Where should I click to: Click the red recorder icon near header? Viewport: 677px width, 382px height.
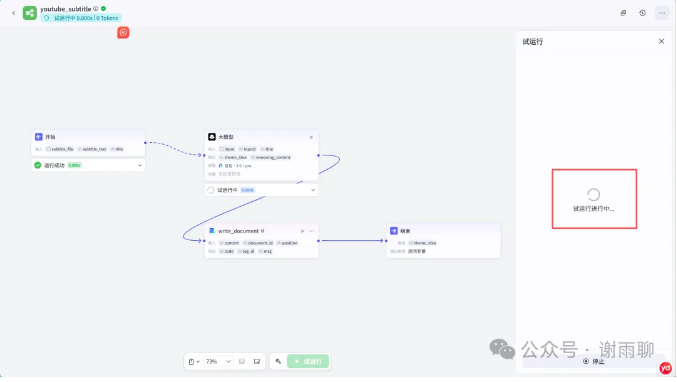123,32
